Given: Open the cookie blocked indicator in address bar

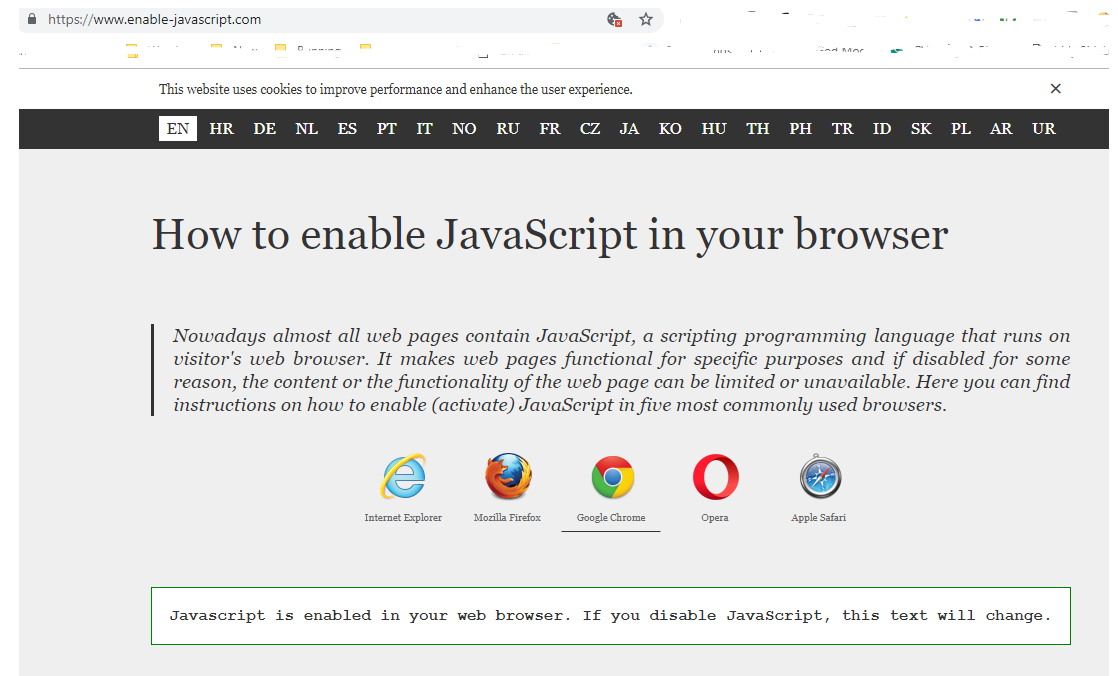Looking at the screenshot, I should pyautogui.click(x=614, y=19).
